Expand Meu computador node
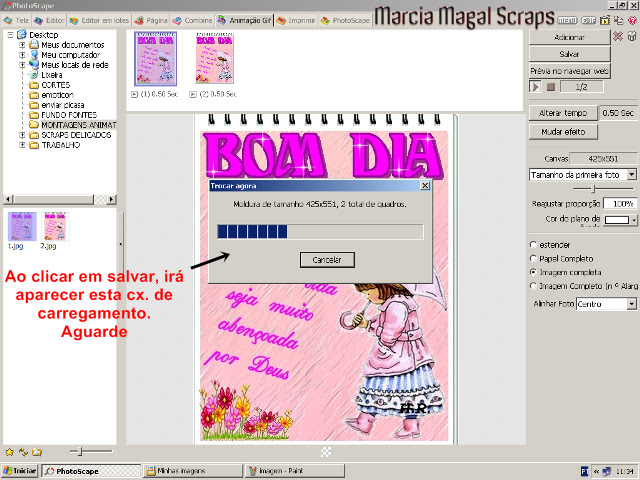Screen dimensions: 640x480 pos(22,55)
